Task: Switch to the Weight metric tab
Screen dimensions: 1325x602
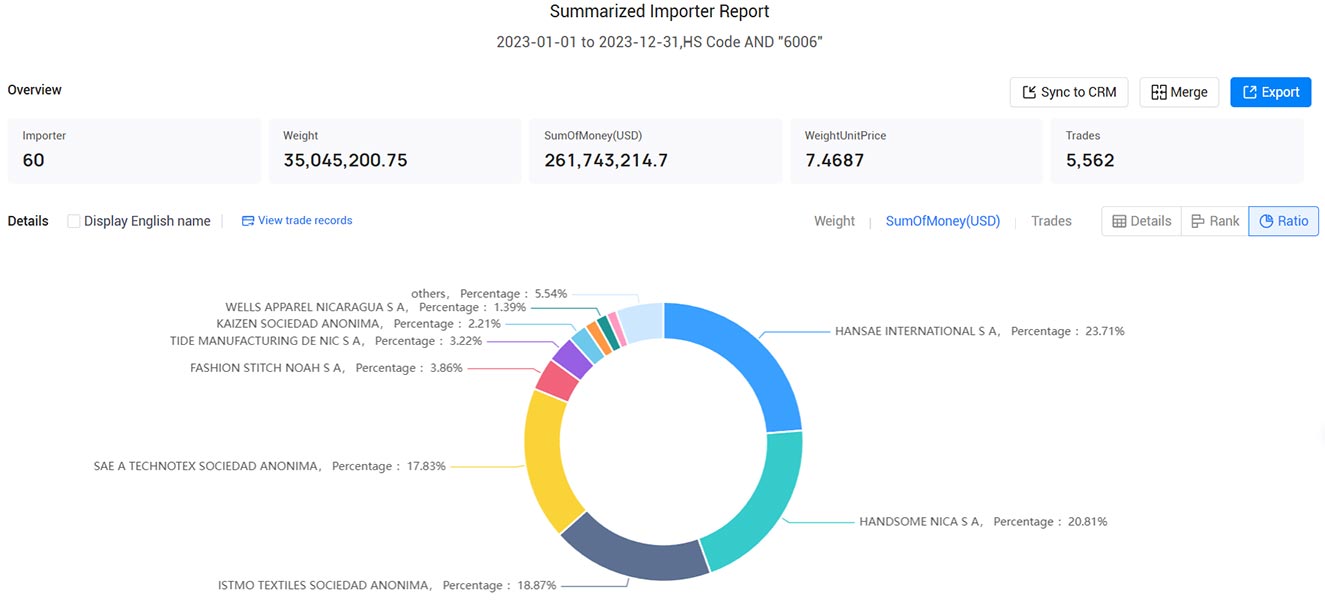Action: 834,221
